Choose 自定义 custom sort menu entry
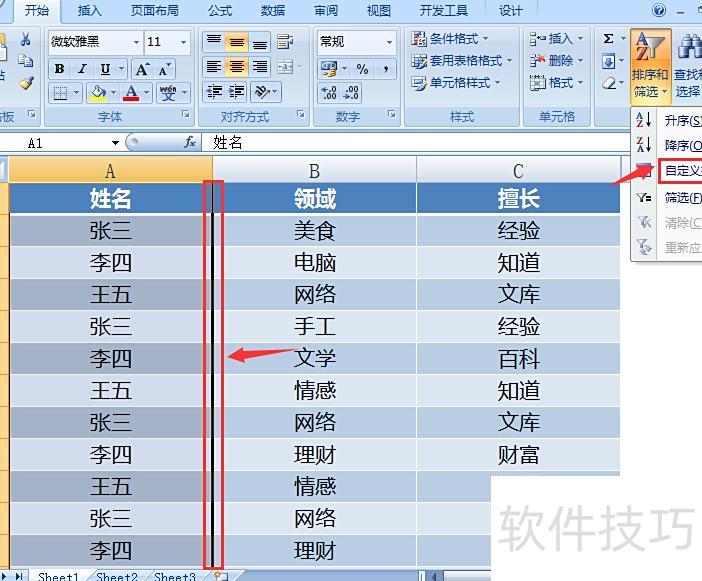This screenshot has height=581, width=702. (x=680, y=171)
